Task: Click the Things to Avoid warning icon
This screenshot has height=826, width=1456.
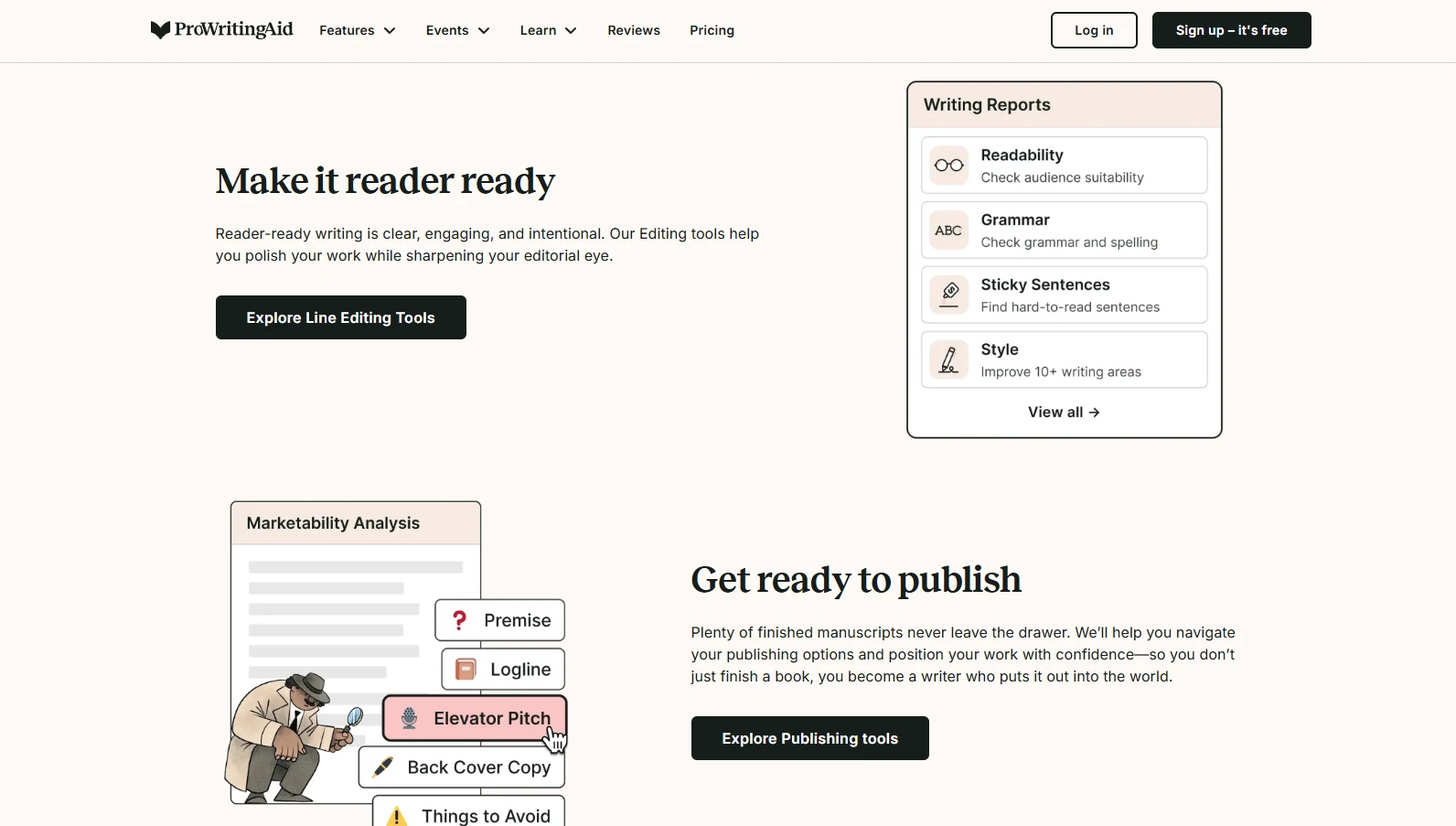Action: coord(397,816)
